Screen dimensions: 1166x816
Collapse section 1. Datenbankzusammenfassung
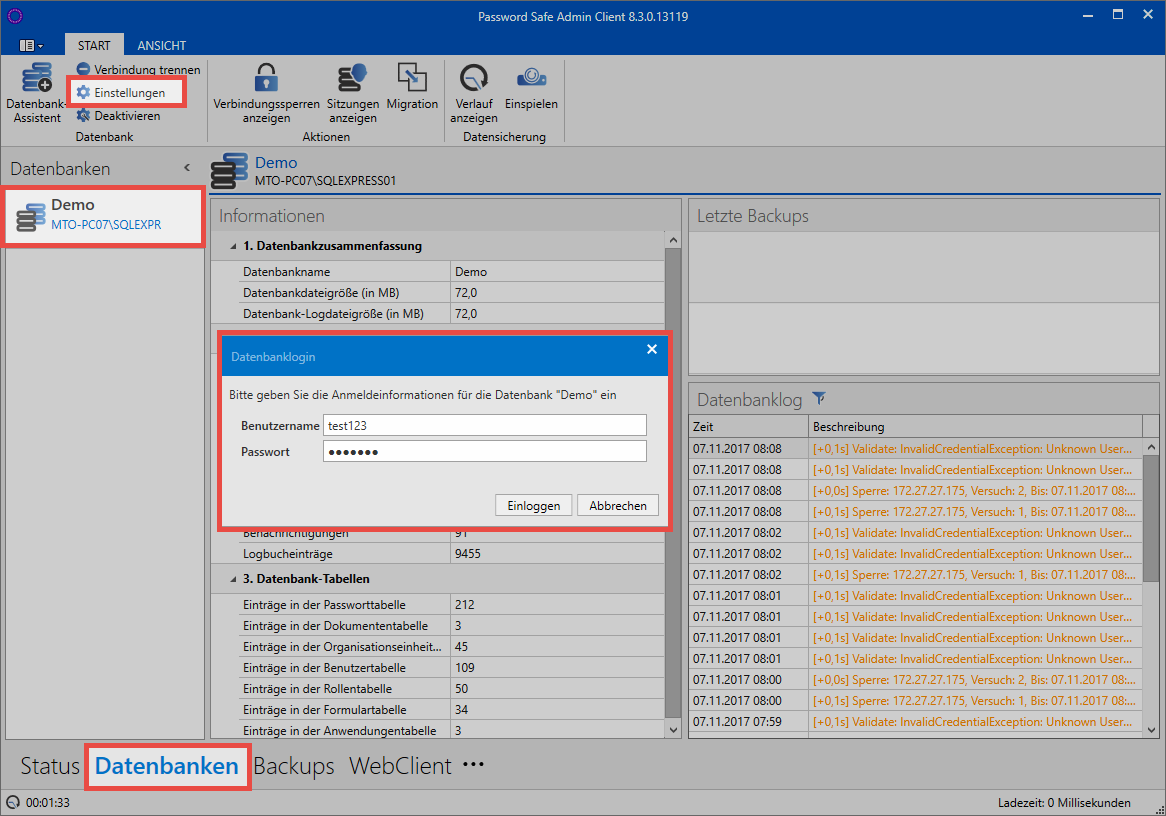(x=233, y=246)
